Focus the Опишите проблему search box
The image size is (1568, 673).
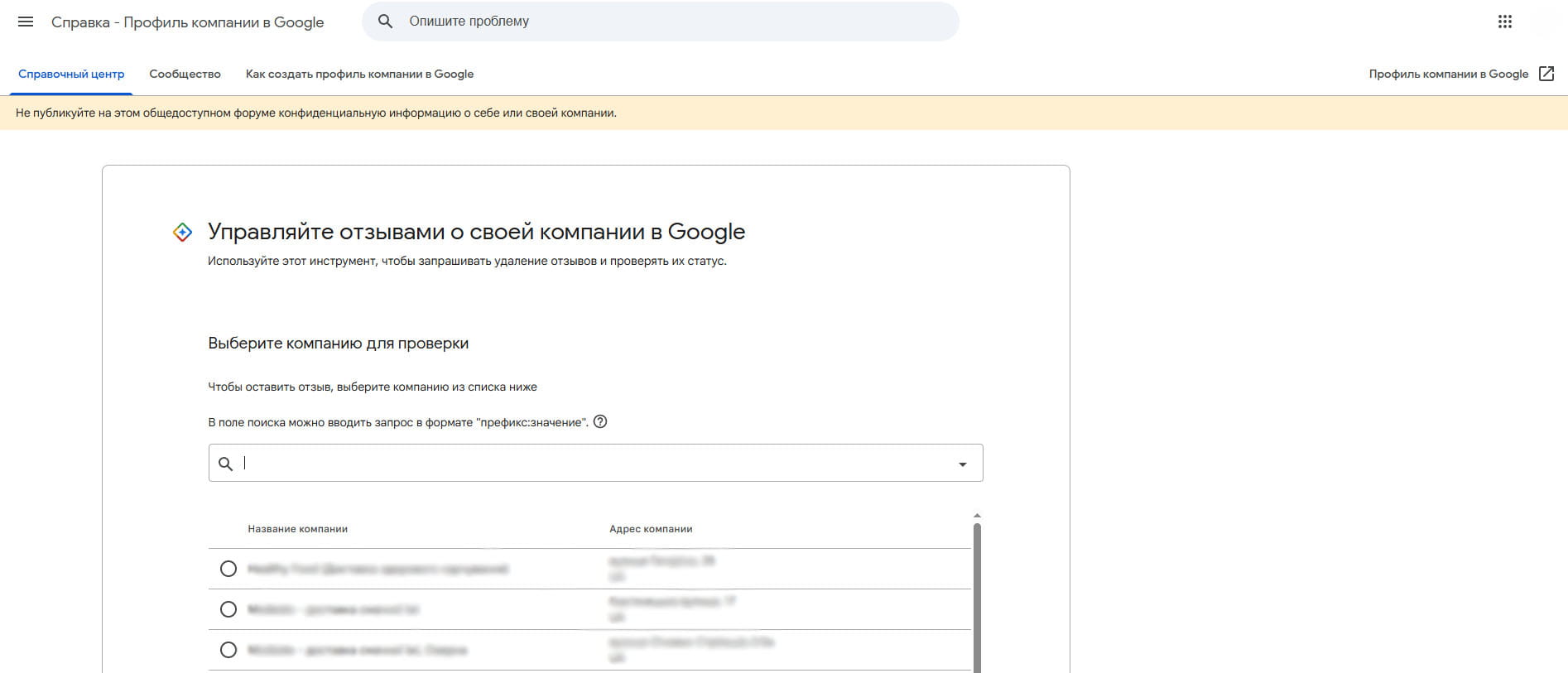coord(660,22)
